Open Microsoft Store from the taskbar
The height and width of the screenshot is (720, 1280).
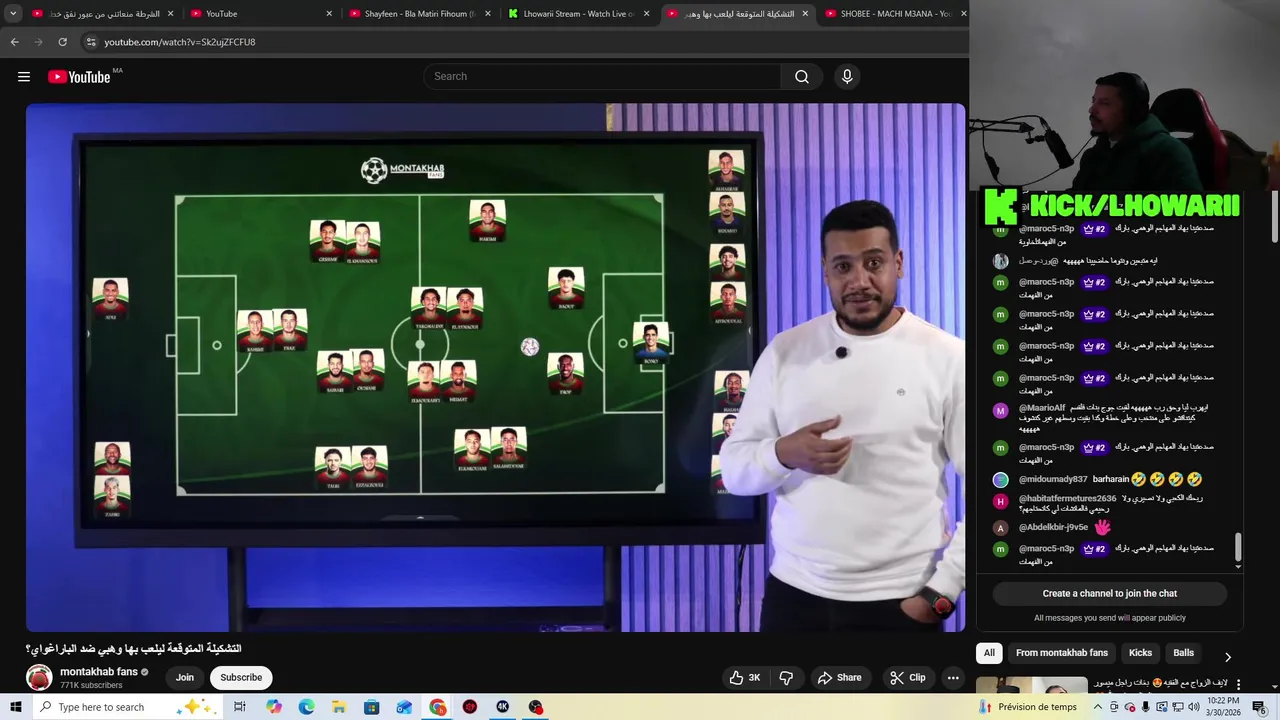click(x=371, y=707)
